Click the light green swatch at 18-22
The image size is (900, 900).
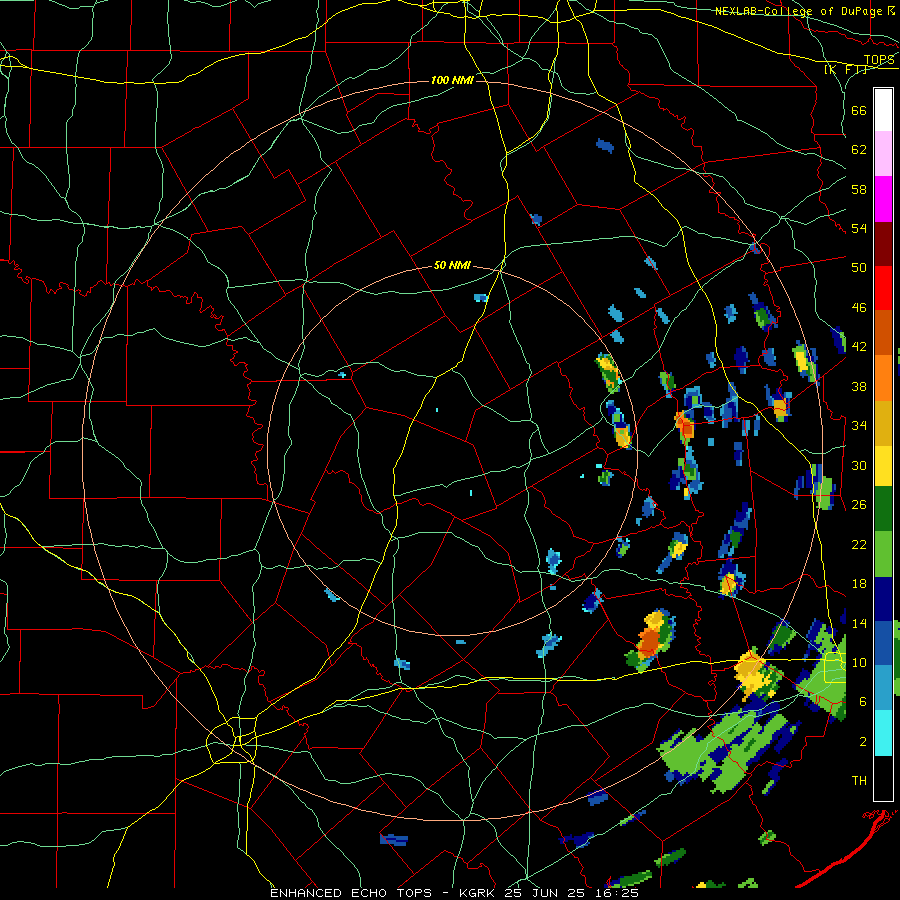point(883,554)
